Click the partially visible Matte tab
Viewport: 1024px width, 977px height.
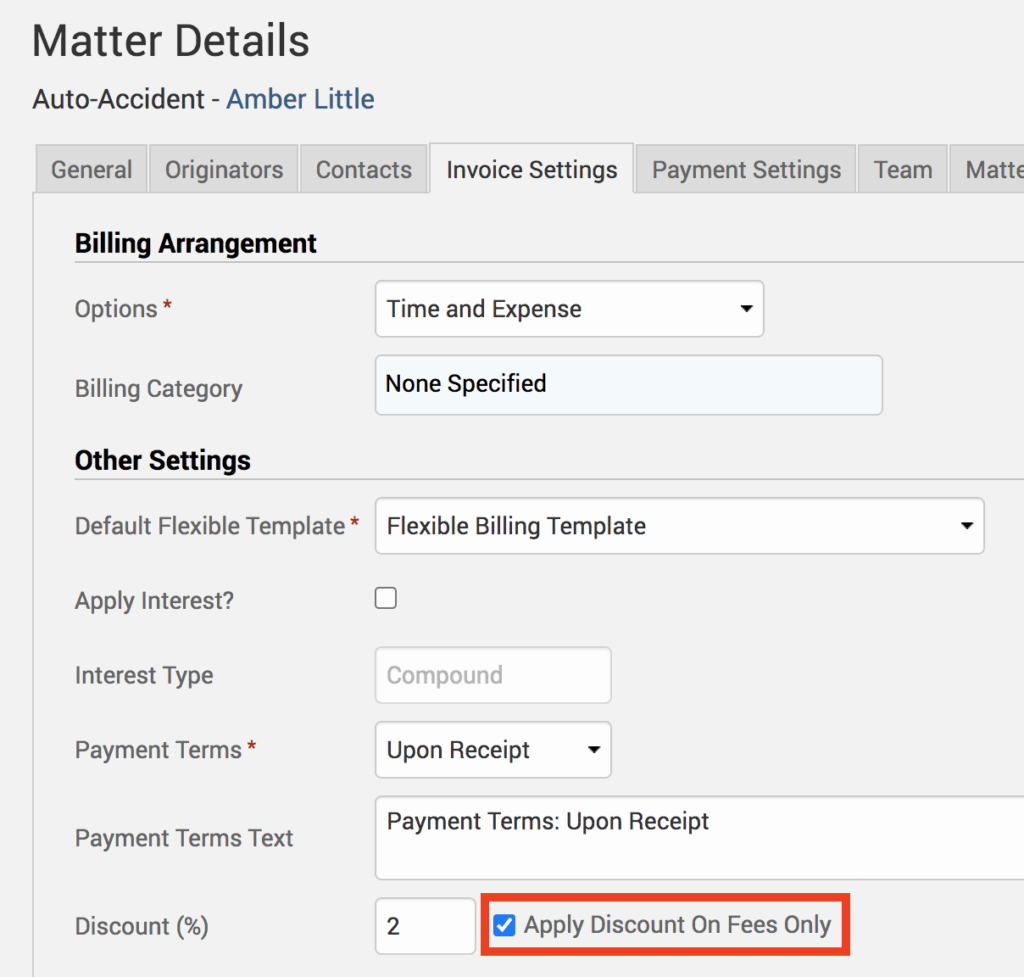point(992,170)
